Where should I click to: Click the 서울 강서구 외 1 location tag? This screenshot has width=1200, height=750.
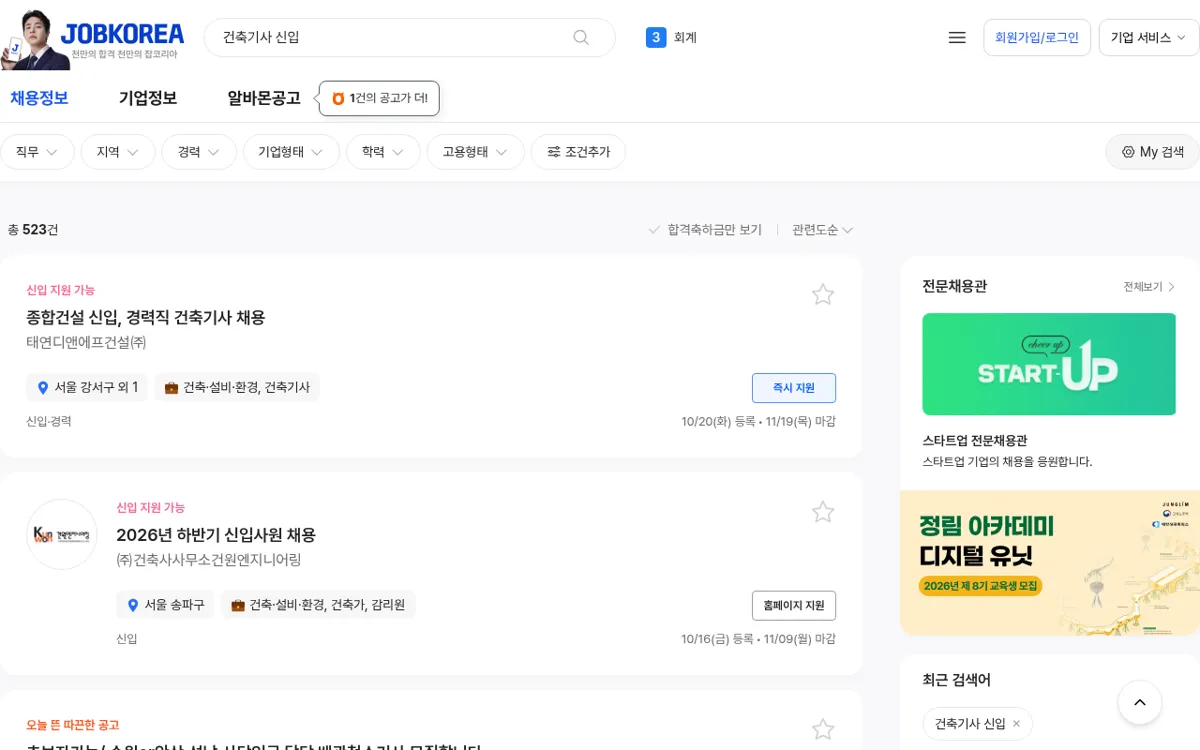(87, 387)
